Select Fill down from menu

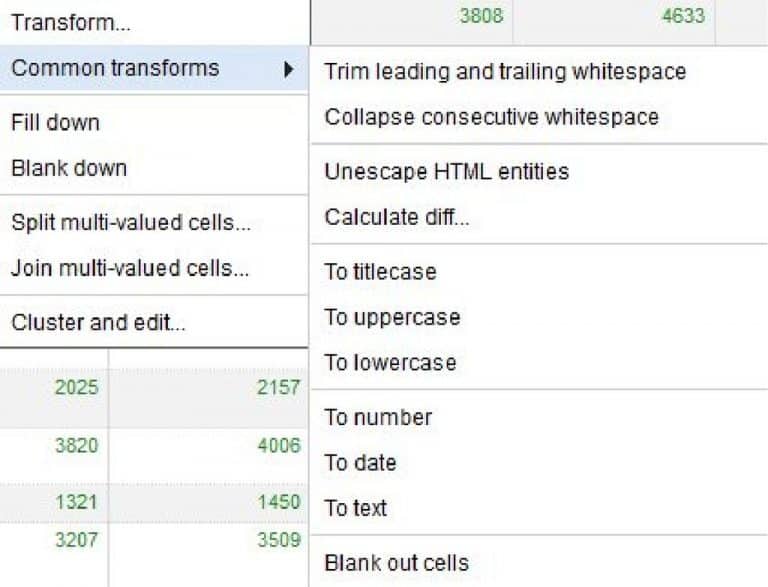tap(55, 123)
